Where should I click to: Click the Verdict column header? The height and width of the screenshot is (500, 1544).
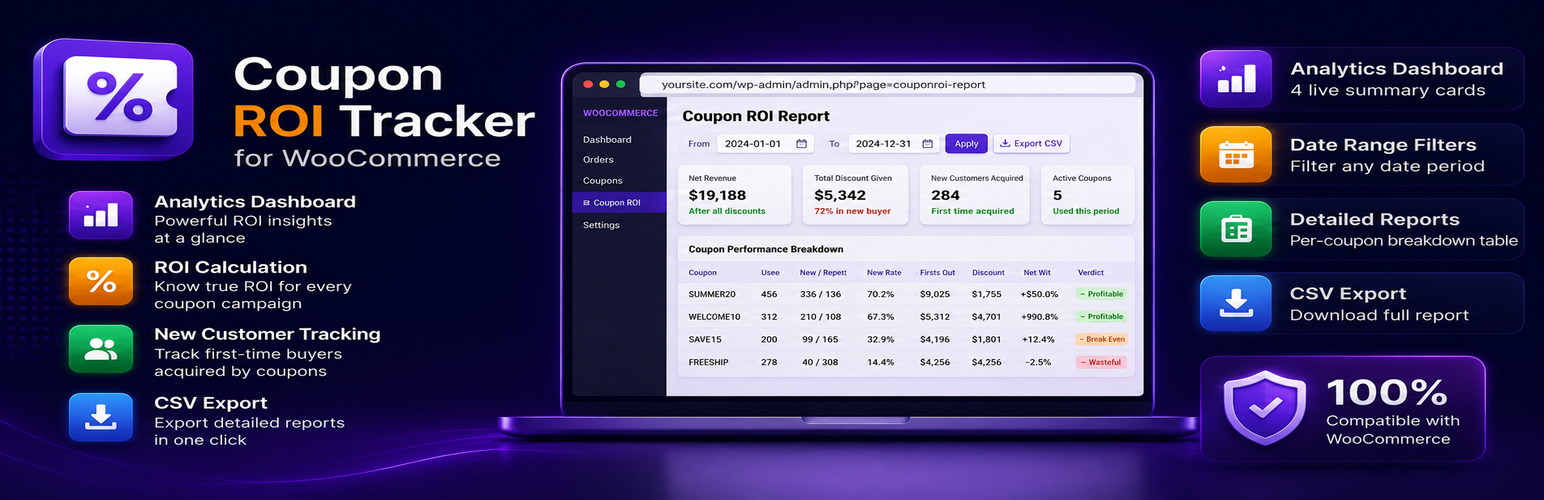[1091, 272]
